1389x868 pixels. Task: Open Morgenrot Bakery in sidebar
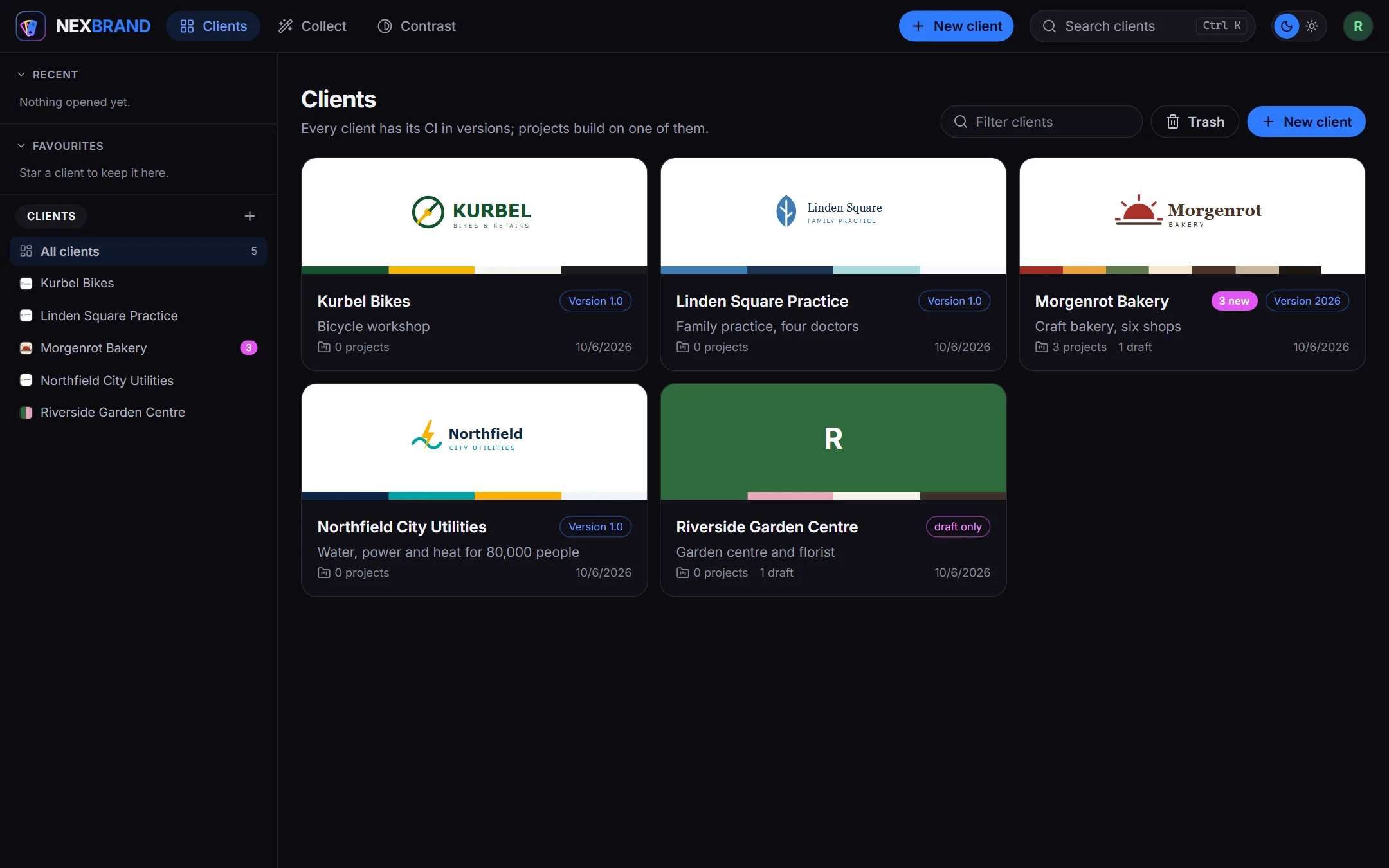tap(138, 348)
